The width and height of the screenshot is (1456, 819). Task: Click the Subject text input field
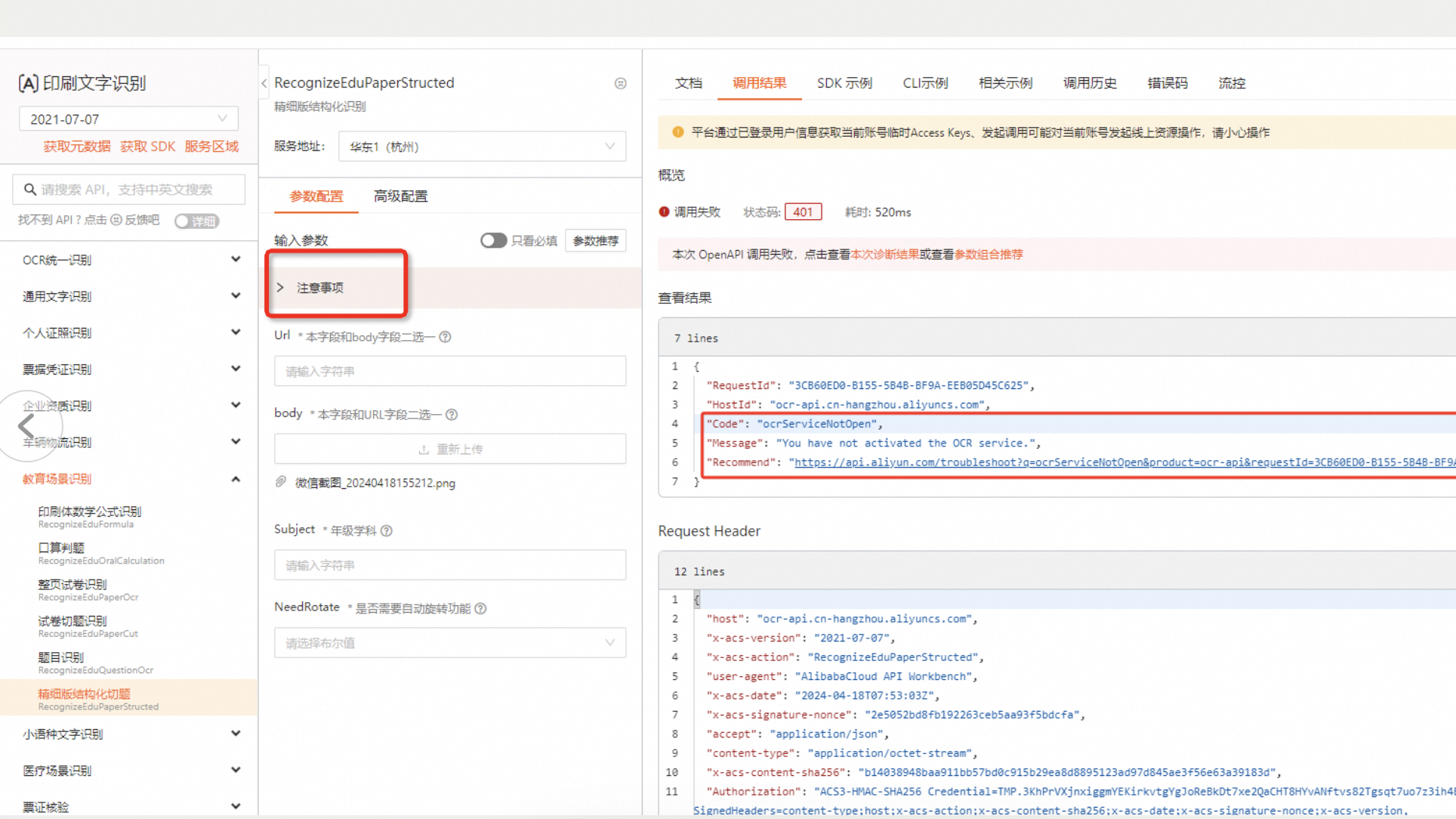[x=450, y=565]
